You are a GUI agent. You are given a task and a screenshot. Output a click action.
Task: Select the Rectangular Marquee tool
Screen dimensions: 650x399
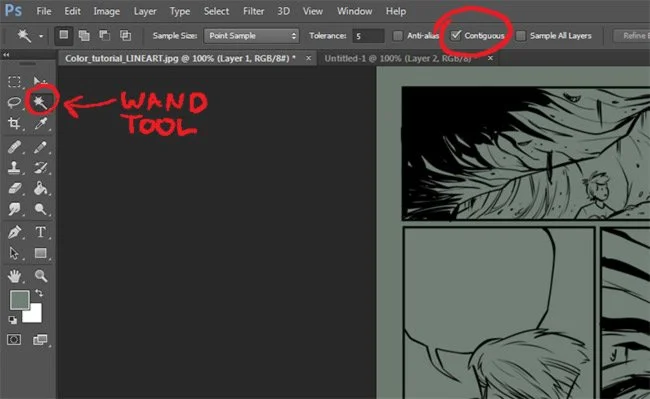pyautogui.click(x=15, y=81)
